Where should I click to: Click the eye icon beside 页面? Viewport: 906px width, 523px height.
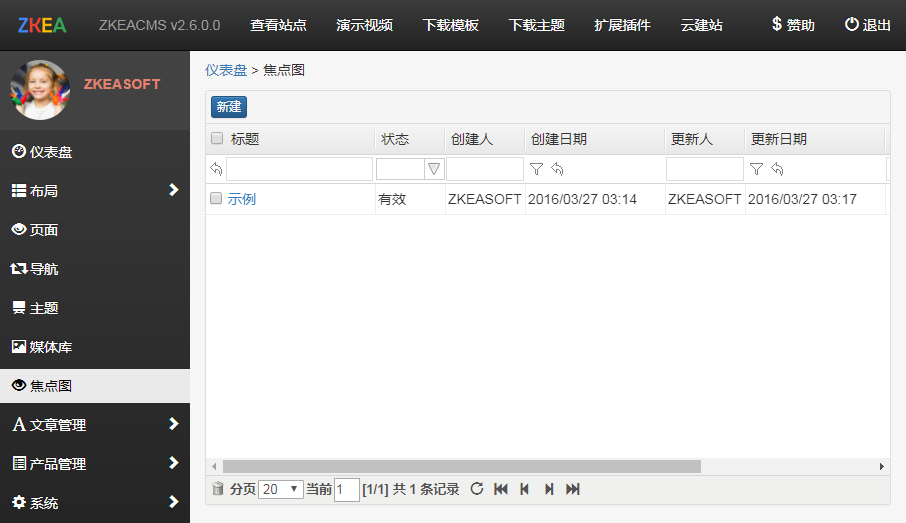coord(19,229)
